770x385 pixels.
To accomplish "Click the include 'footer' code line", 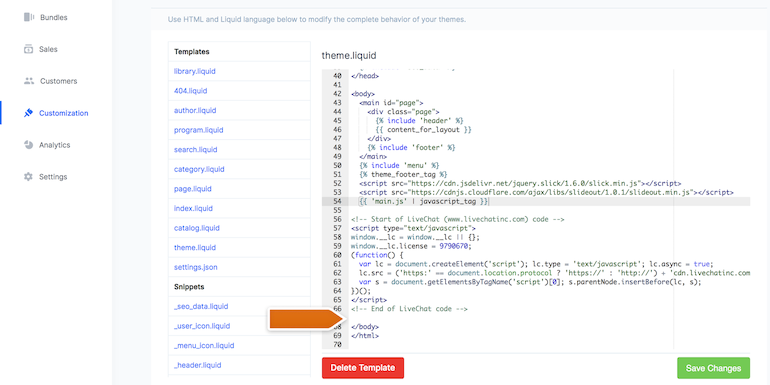I will pos(412,147).
